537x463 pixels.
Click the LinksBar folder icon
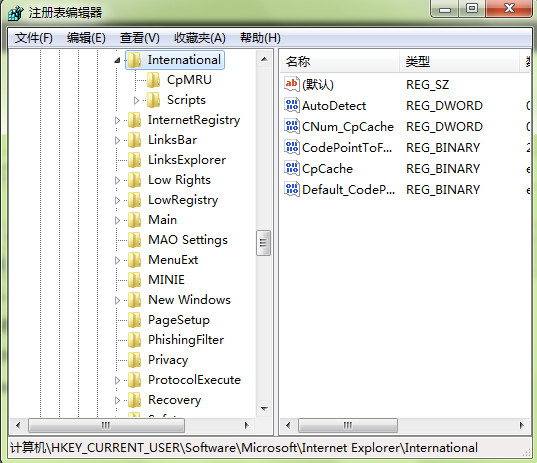click(x=134, y=140)
